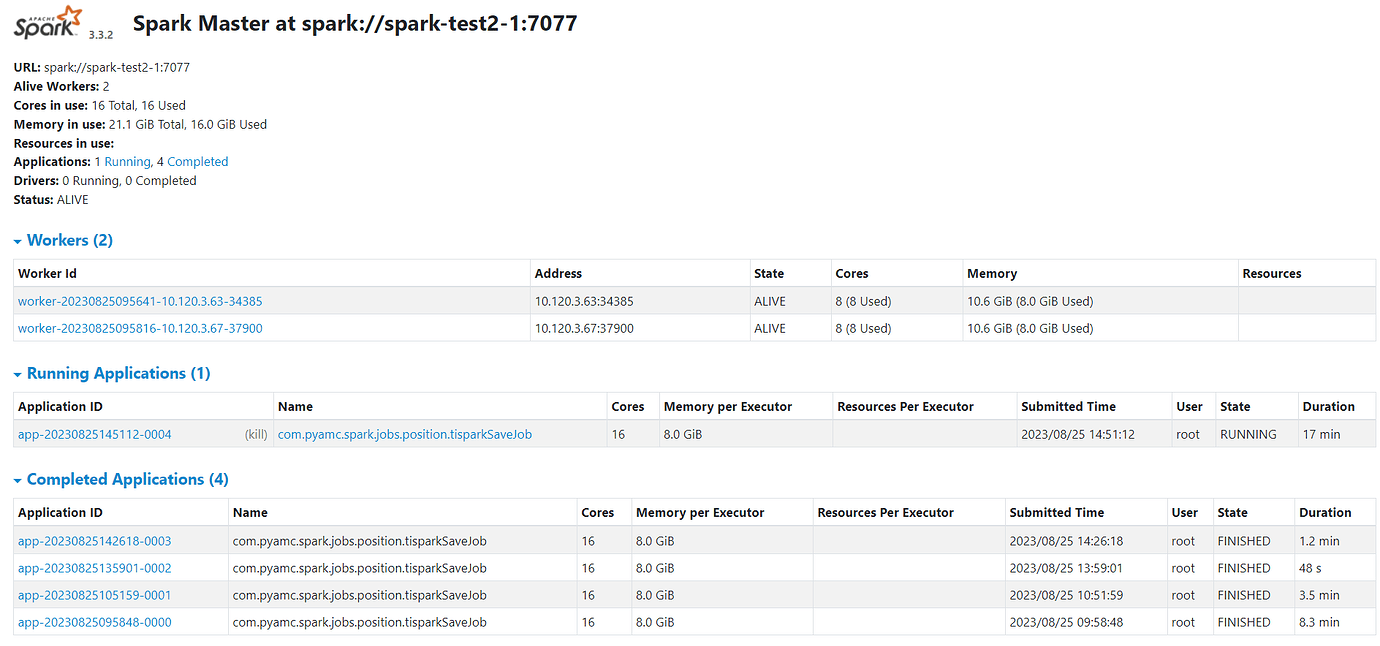Open worker-20230825095641-10.120.3.63-34385
The height and width of the screenshot is (646, 1380).
click(140, 301)
